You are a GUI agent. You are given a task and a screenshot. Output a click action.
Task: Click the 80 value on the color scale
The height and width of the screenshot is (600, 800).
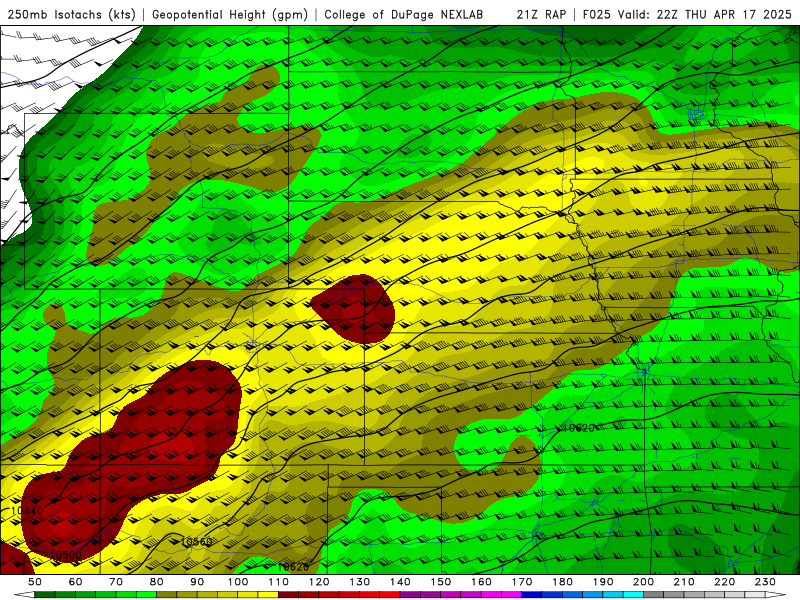click(157, 582)
